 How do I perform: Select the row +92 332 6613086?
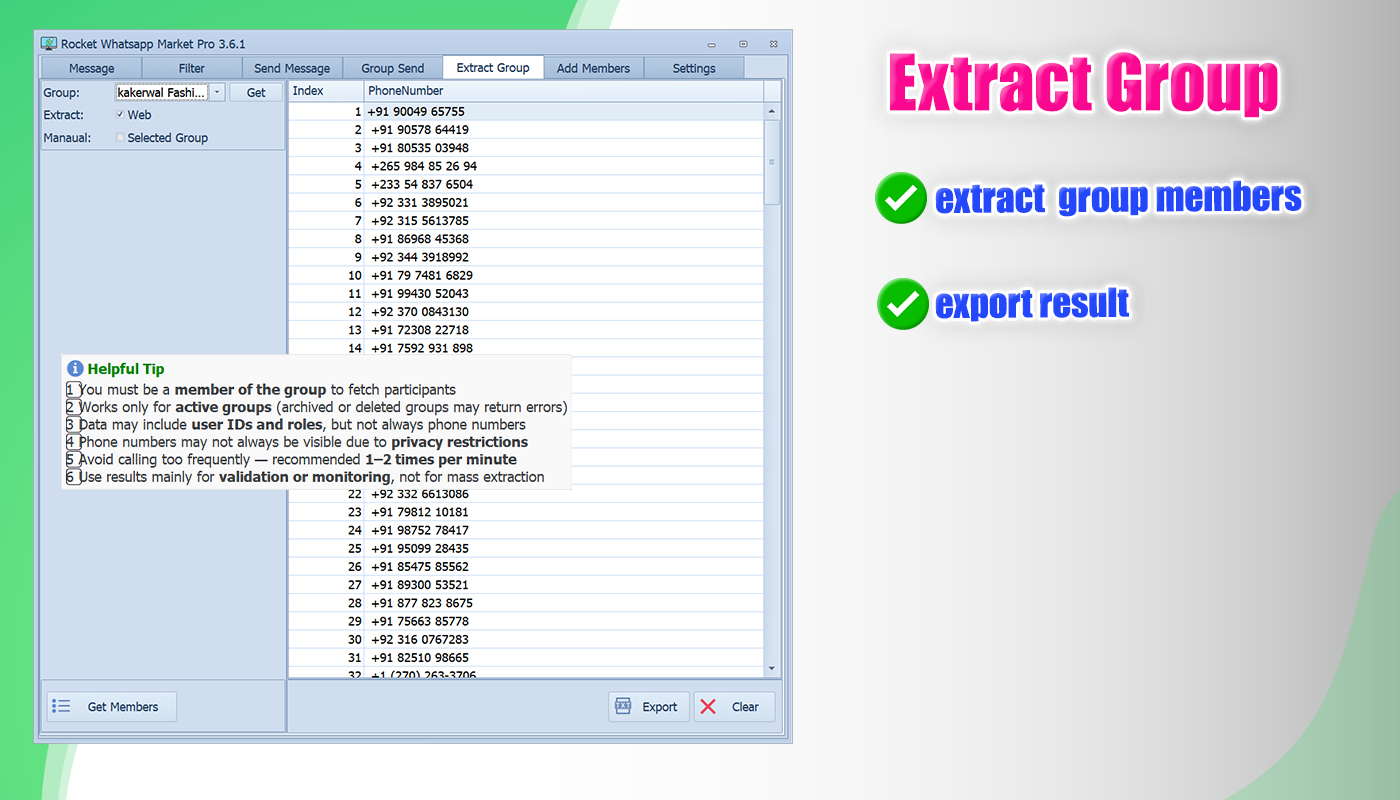(x=526, y=494)
